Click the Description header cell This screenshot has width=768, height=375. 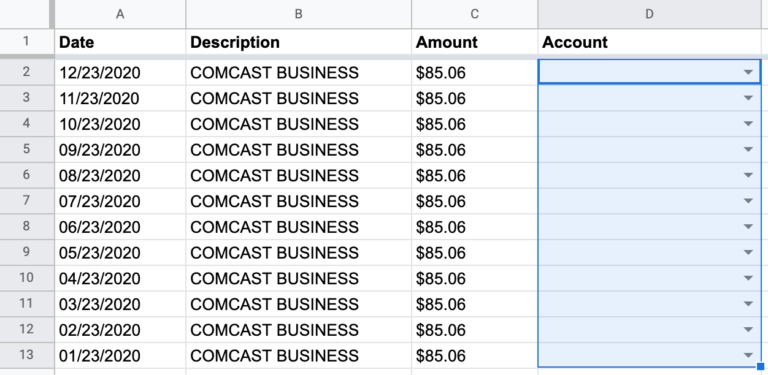(298, 42)
